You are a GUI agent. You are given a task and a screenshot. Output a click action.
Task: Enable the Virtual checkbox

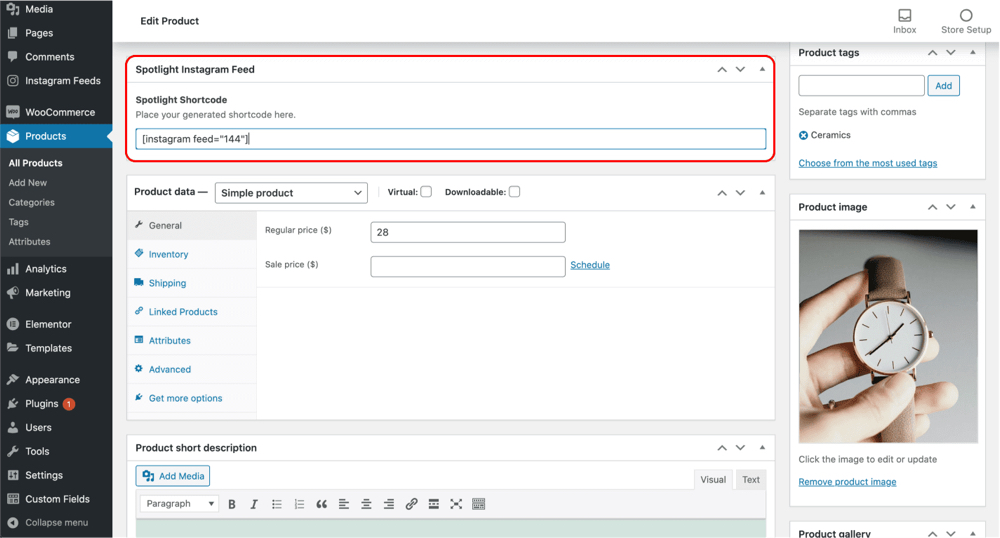[426, 192]
